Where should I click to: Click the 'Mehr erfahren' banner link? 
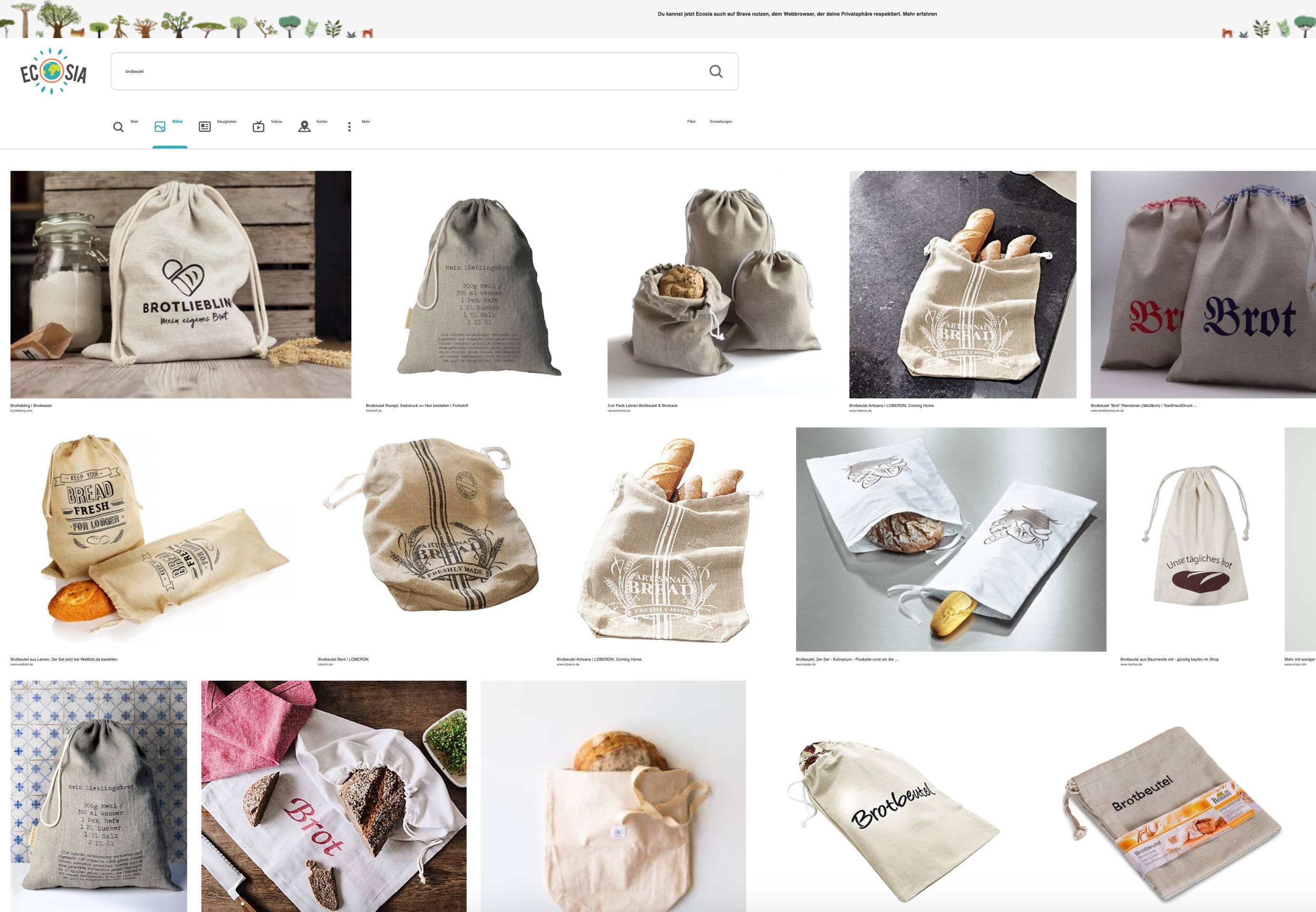pos(919,14)
